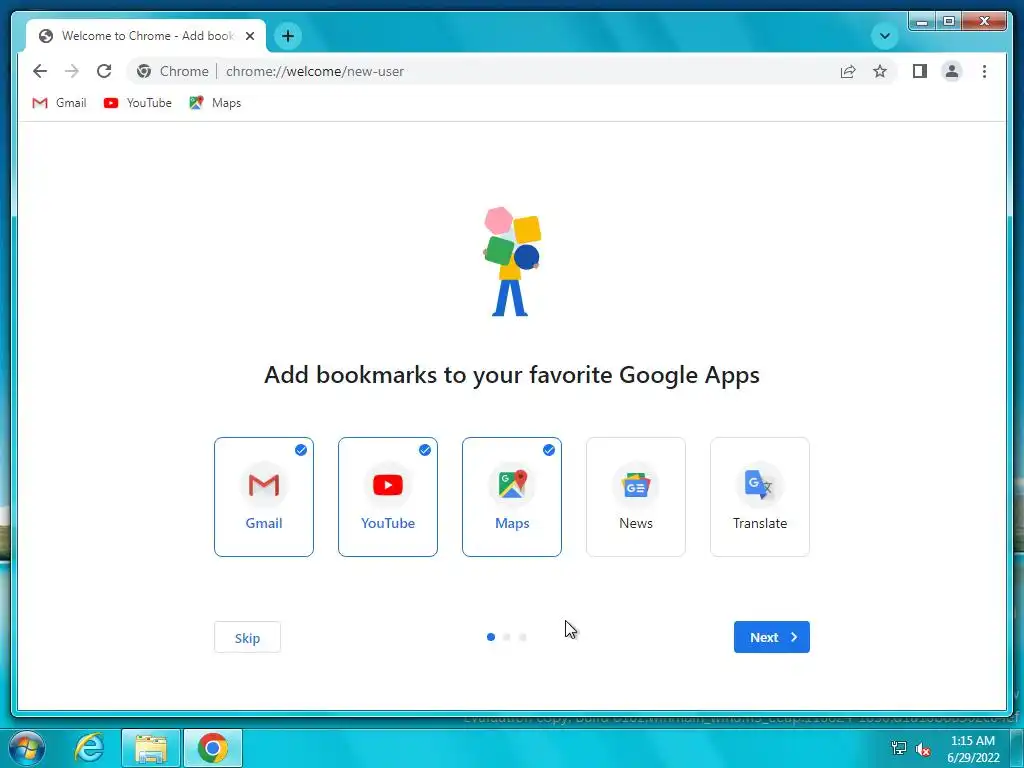Click the muted volume tray icon
The image size is (1024, 768).
(x=923, y=749)
